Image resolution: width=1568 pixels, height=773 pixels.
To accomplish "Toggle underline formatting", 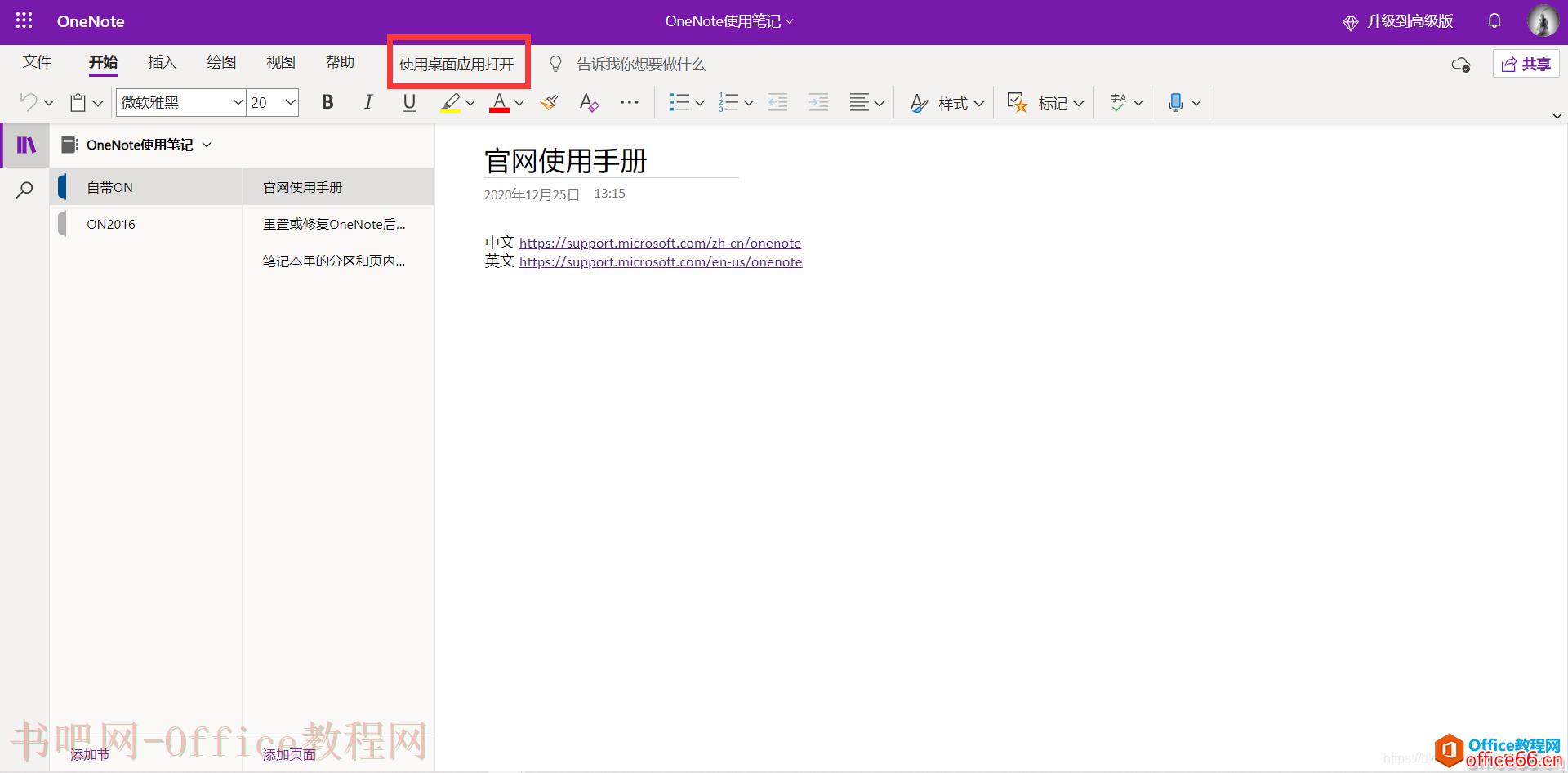I will pos(409,102).
